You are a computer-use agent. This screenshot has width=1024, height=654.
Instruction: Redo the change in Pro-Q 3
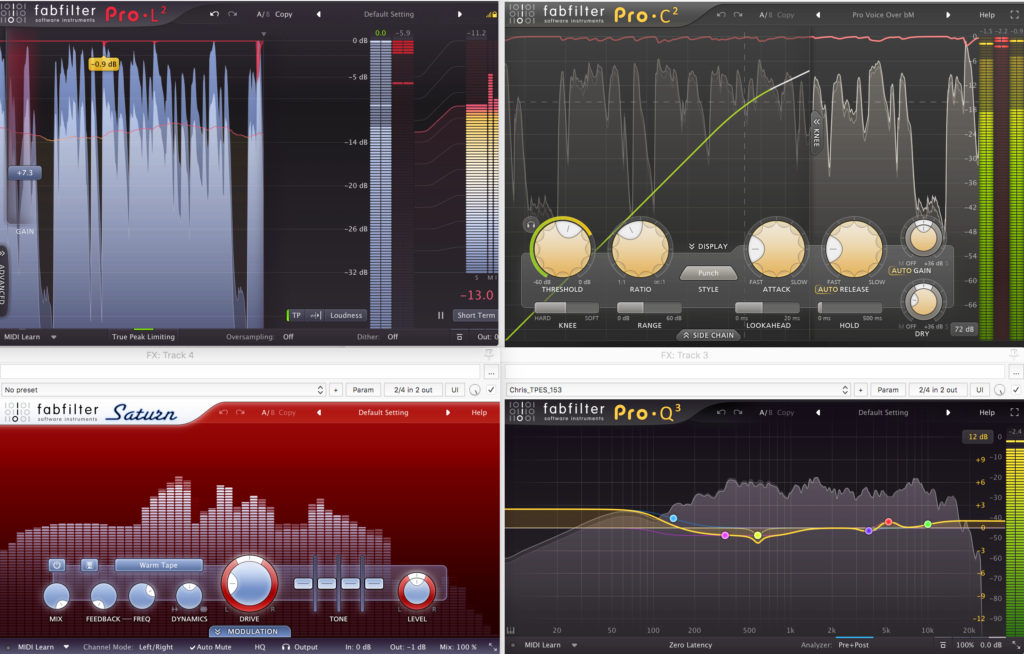[739, 412]
